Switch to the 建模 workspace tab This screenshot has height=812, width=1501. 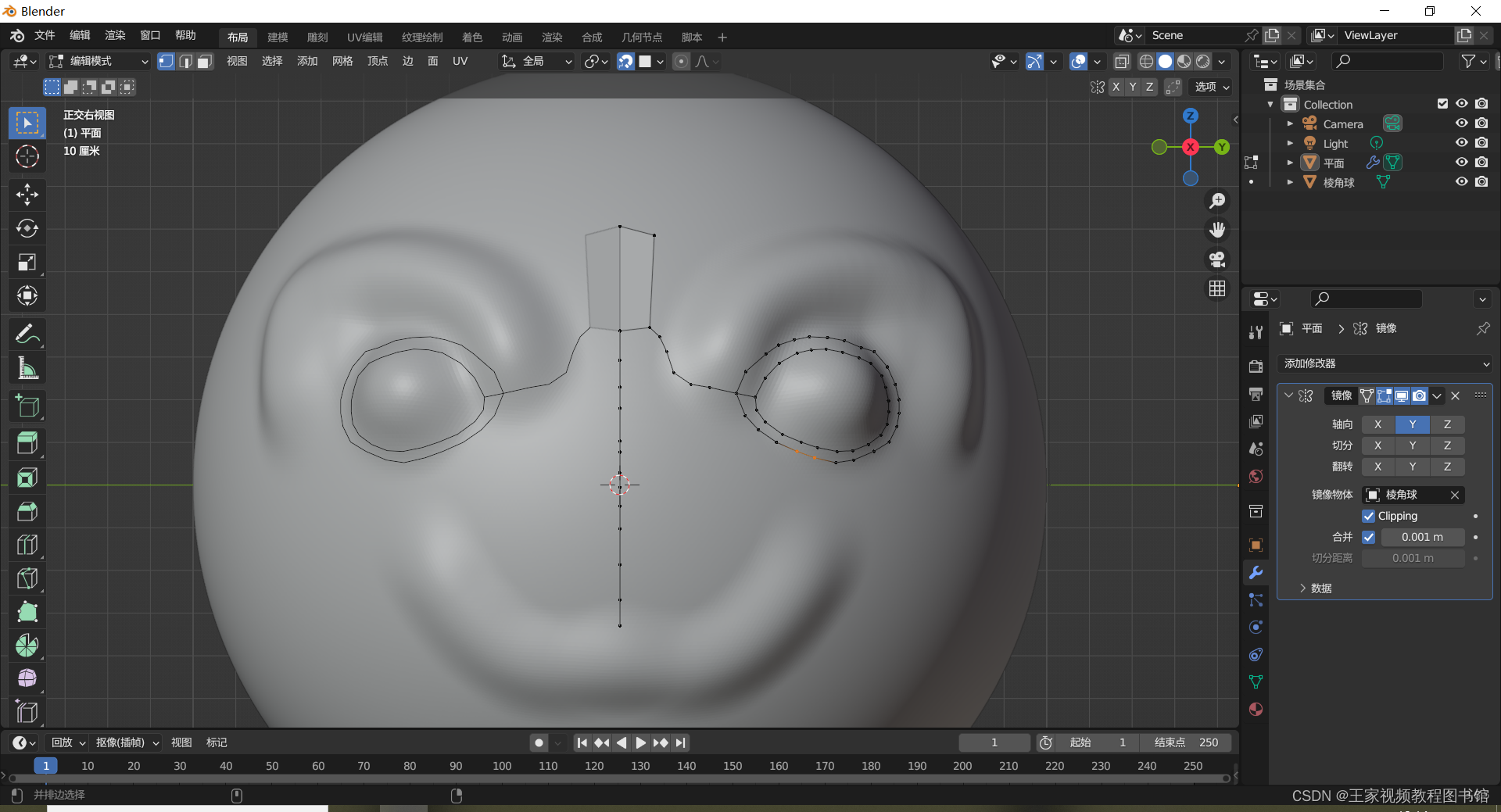pyautogui.click(x=278, y=37)
